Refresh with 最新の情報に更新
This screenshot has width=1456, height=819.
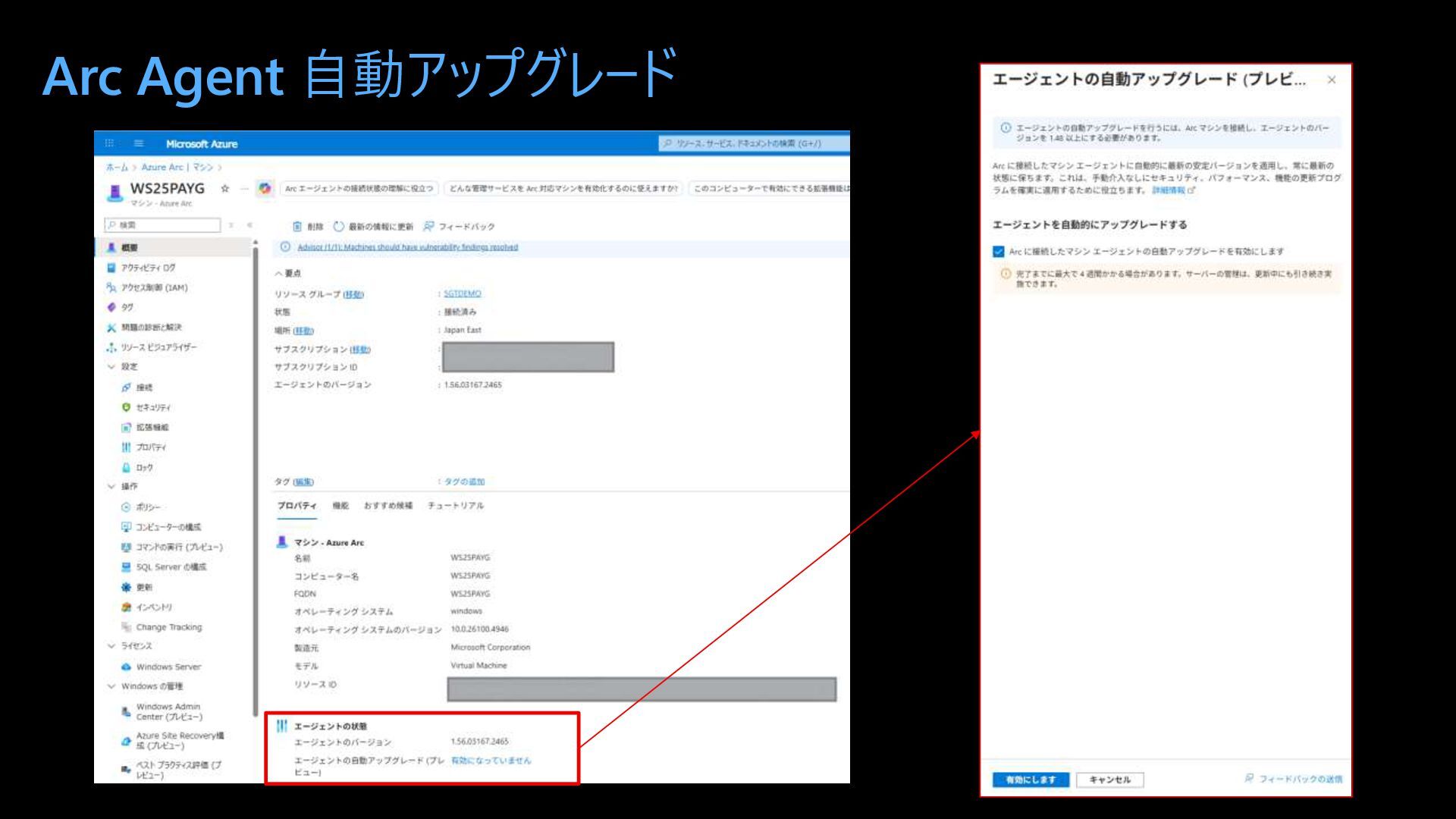click(x=373, y=226)
